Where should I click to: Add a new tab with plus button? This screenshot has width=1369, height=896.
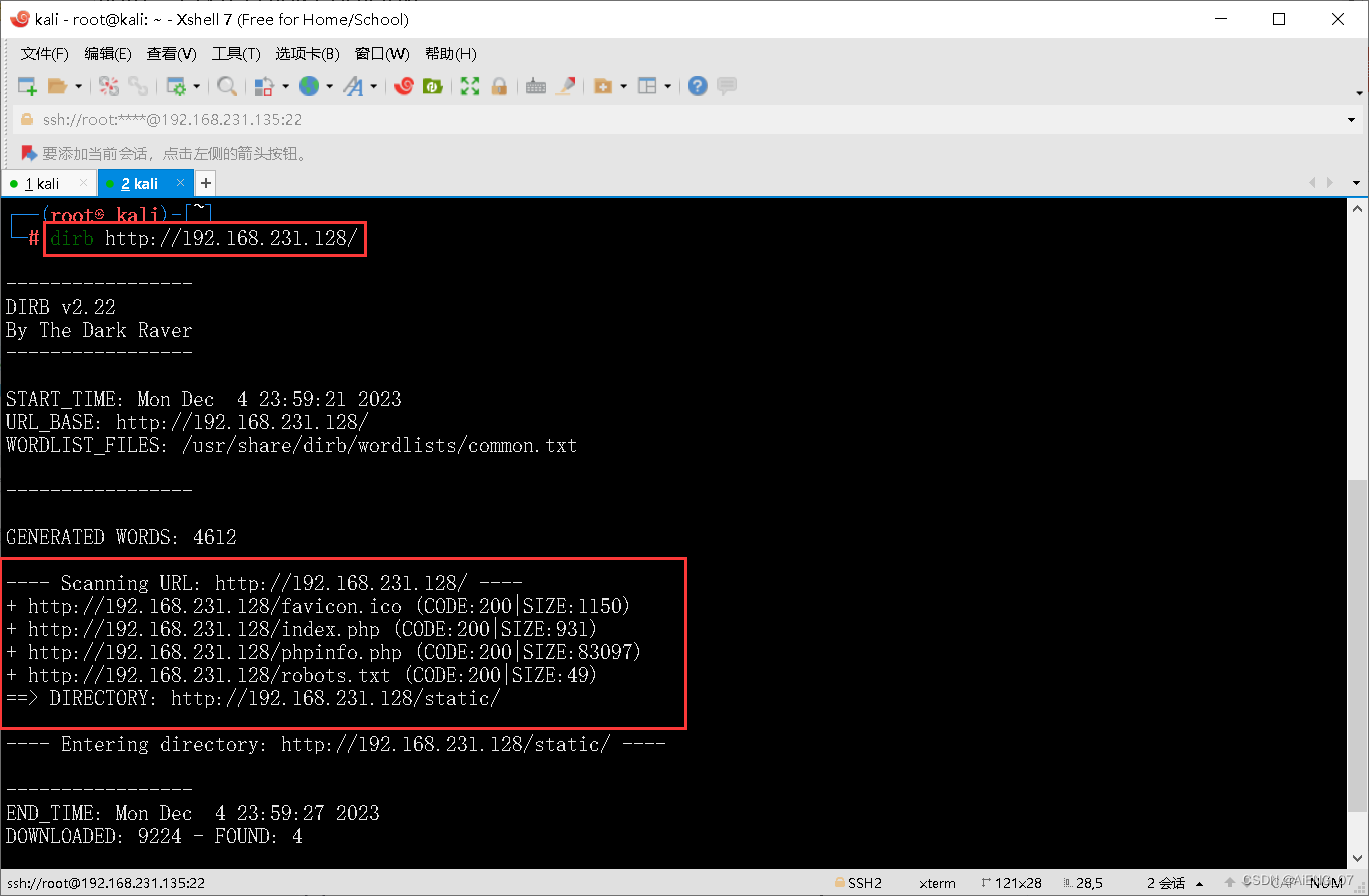coord(205,183)
